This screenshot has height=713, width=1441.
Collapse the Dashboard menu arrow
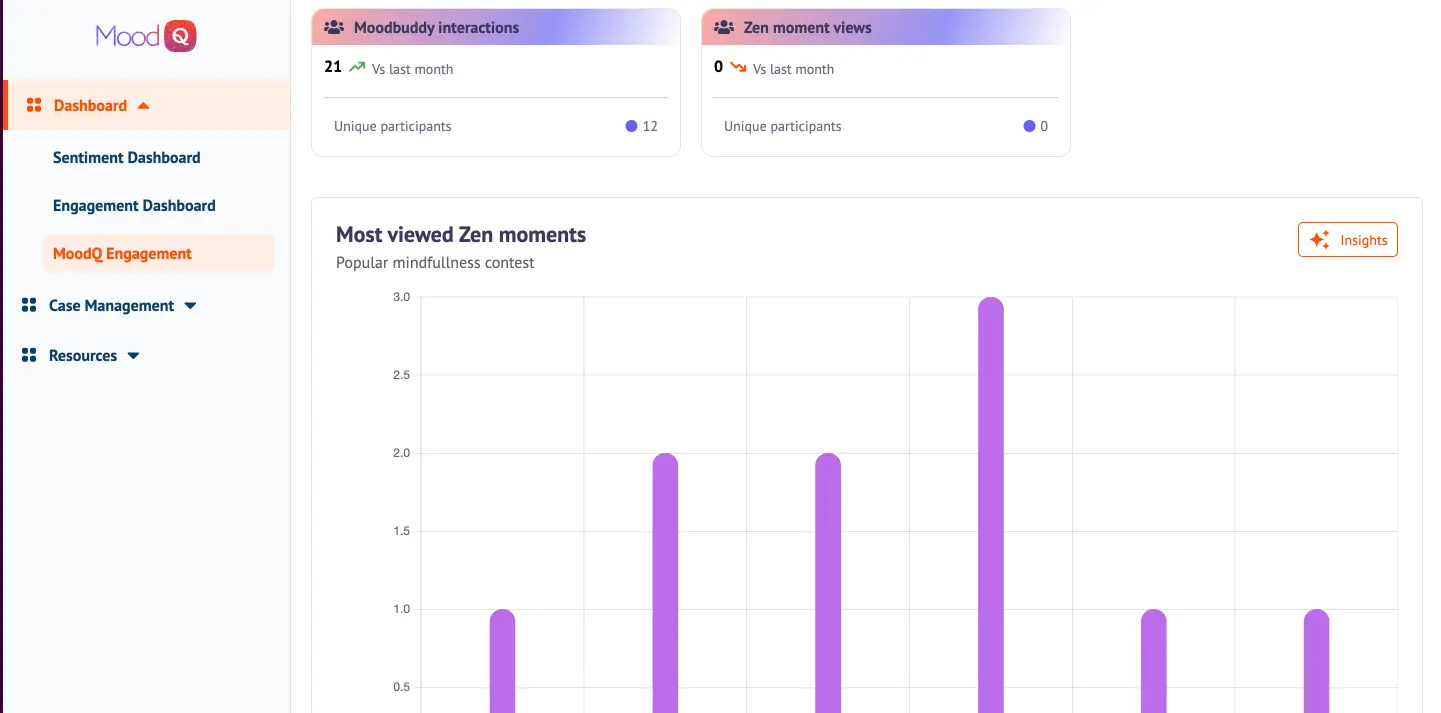143,106
